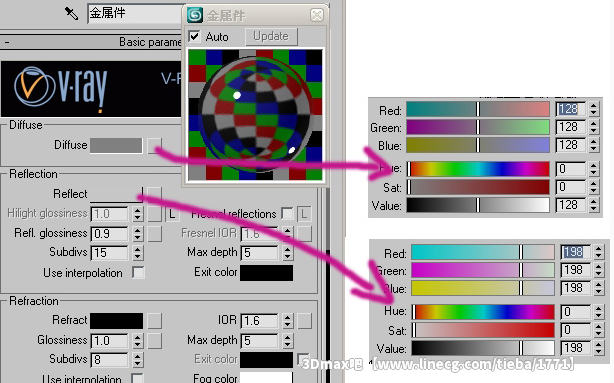Click Green slider in 198 color panel
This screenshot has height=383, width=614.
[x=483, y=270]
